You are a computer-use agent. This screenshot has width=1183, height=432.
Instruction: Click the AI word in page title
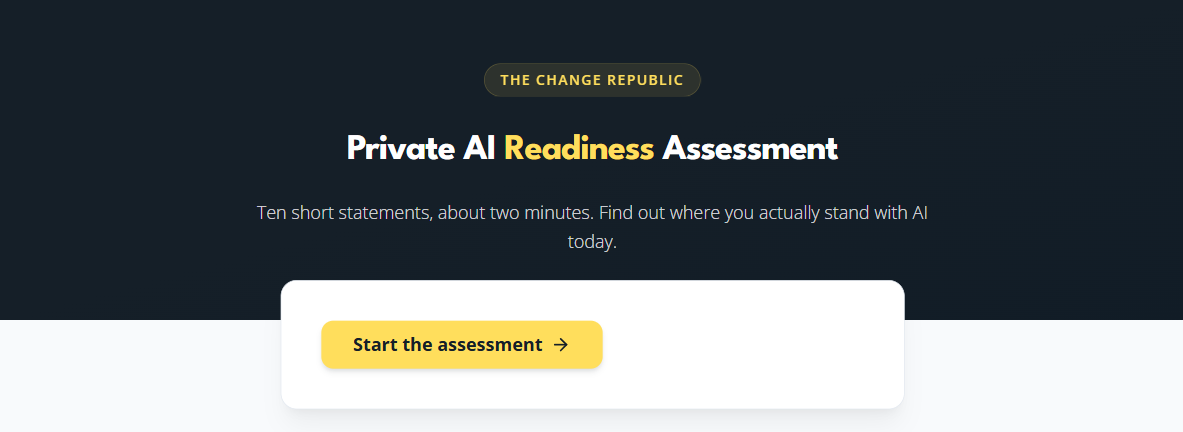coord(478,149)
